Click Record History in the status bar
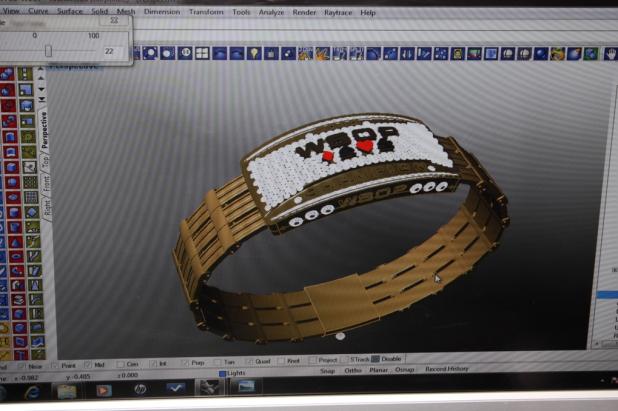Viewport: 618px width, 411px height. coord(447,369)
